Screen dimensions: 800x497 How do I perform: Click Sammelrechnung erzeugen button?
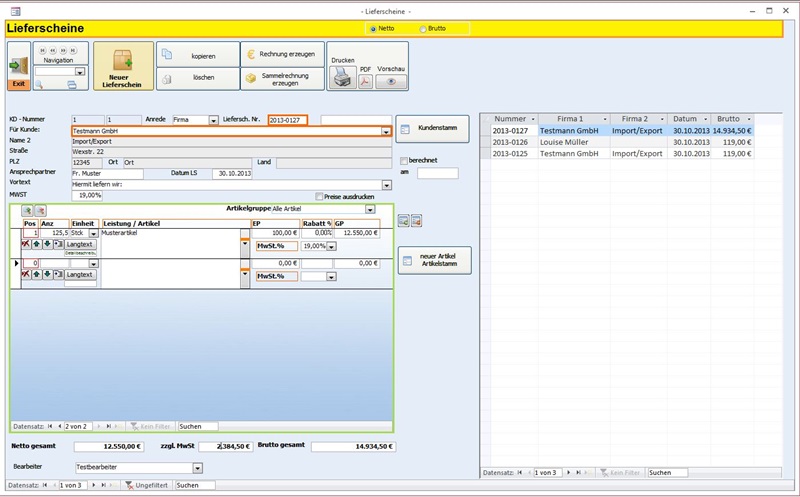point(282,79)
